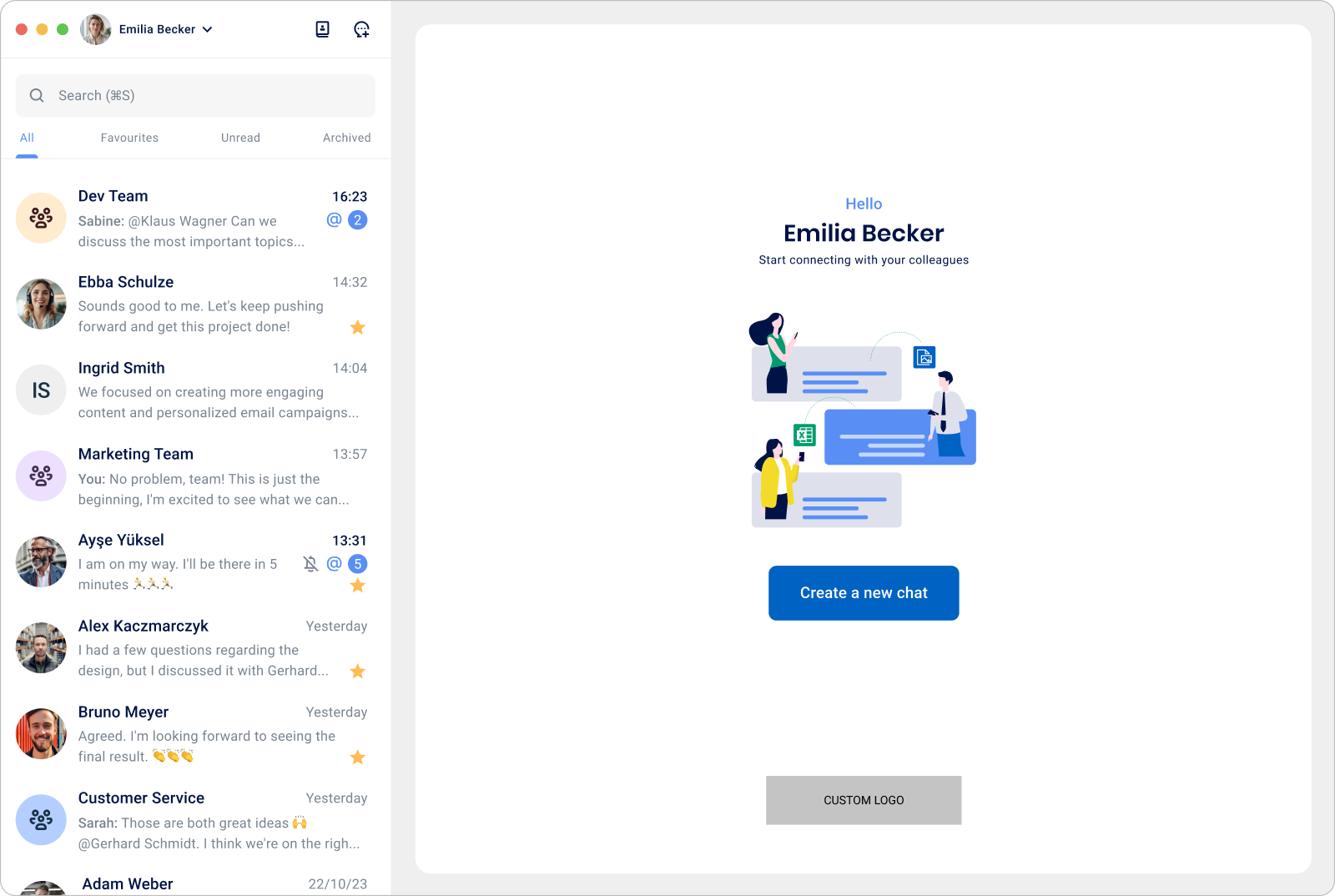Viewport: 1335px width, 896px height.
Task: Click the search magnifier icon
Action: pyautogui.click(x=37, y=96)
